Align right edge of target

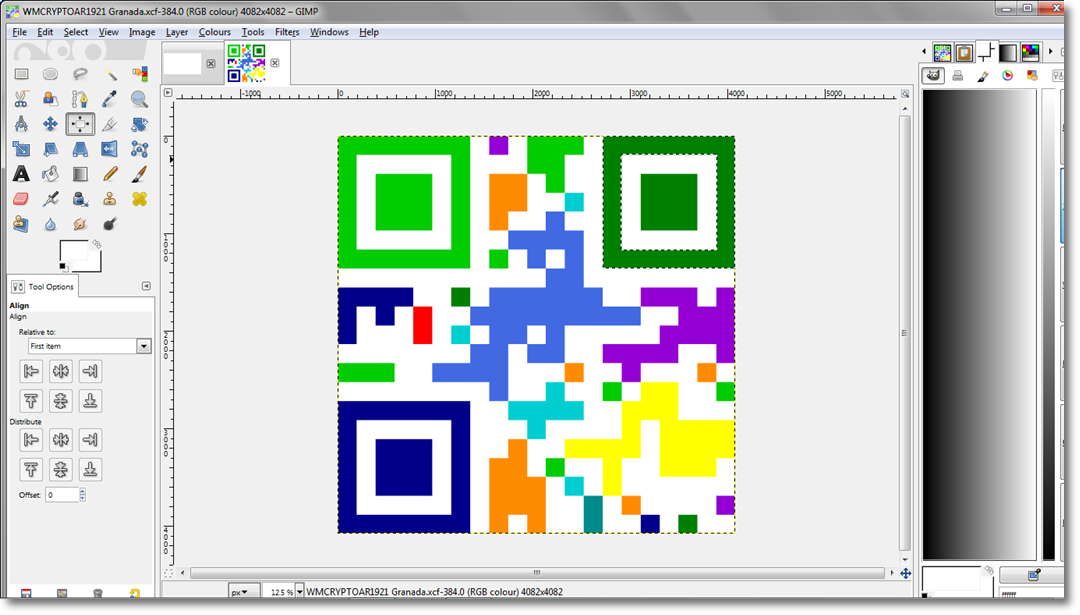(x=90, y=371)
